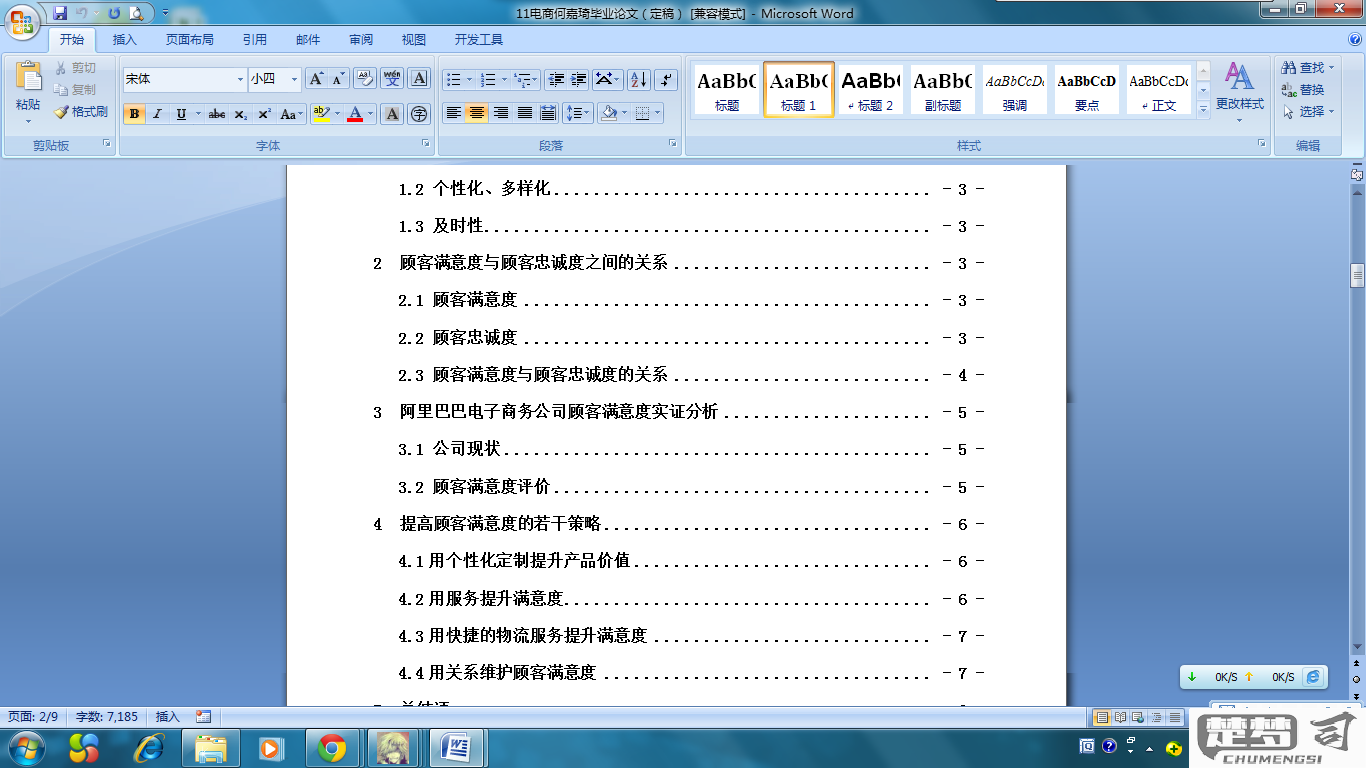Toggle bold formatting
The width and height of the screenshot is (1366, 768).
click(134, 114)
